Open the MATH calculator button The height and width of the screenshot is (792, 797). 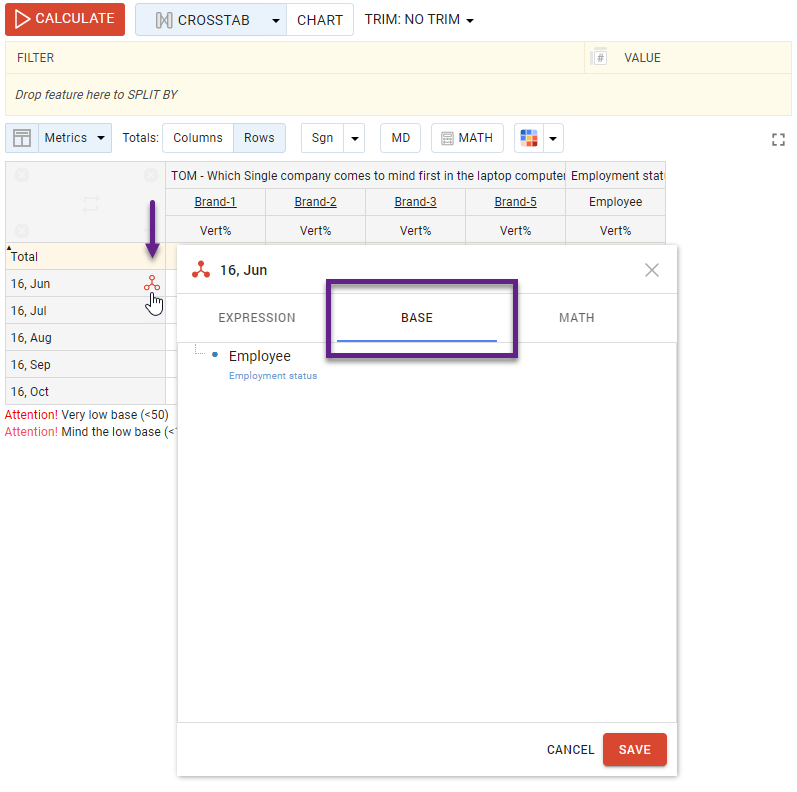467,138
